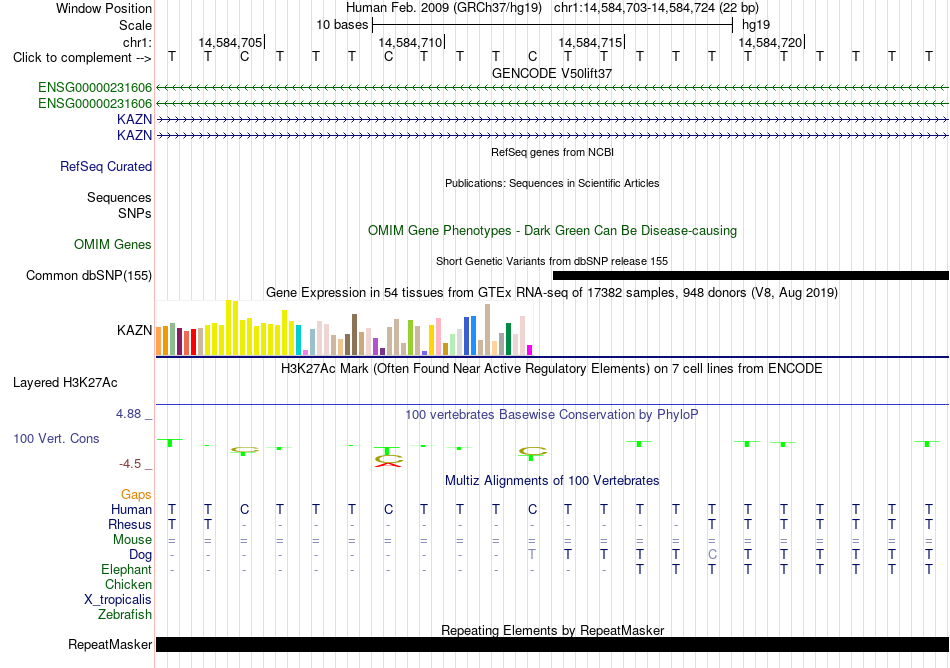Click the position label 14,584,705
The image size is (950, 668).
tap(230, 42)
